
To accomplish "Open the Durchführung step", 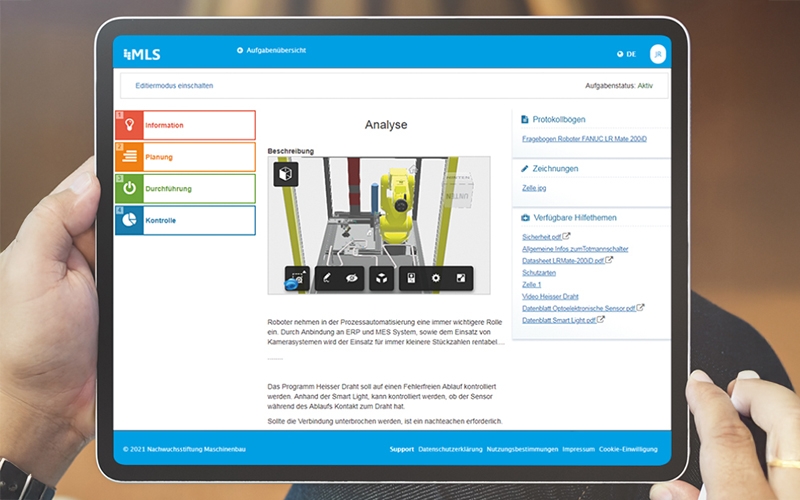I will click(185, 188).
